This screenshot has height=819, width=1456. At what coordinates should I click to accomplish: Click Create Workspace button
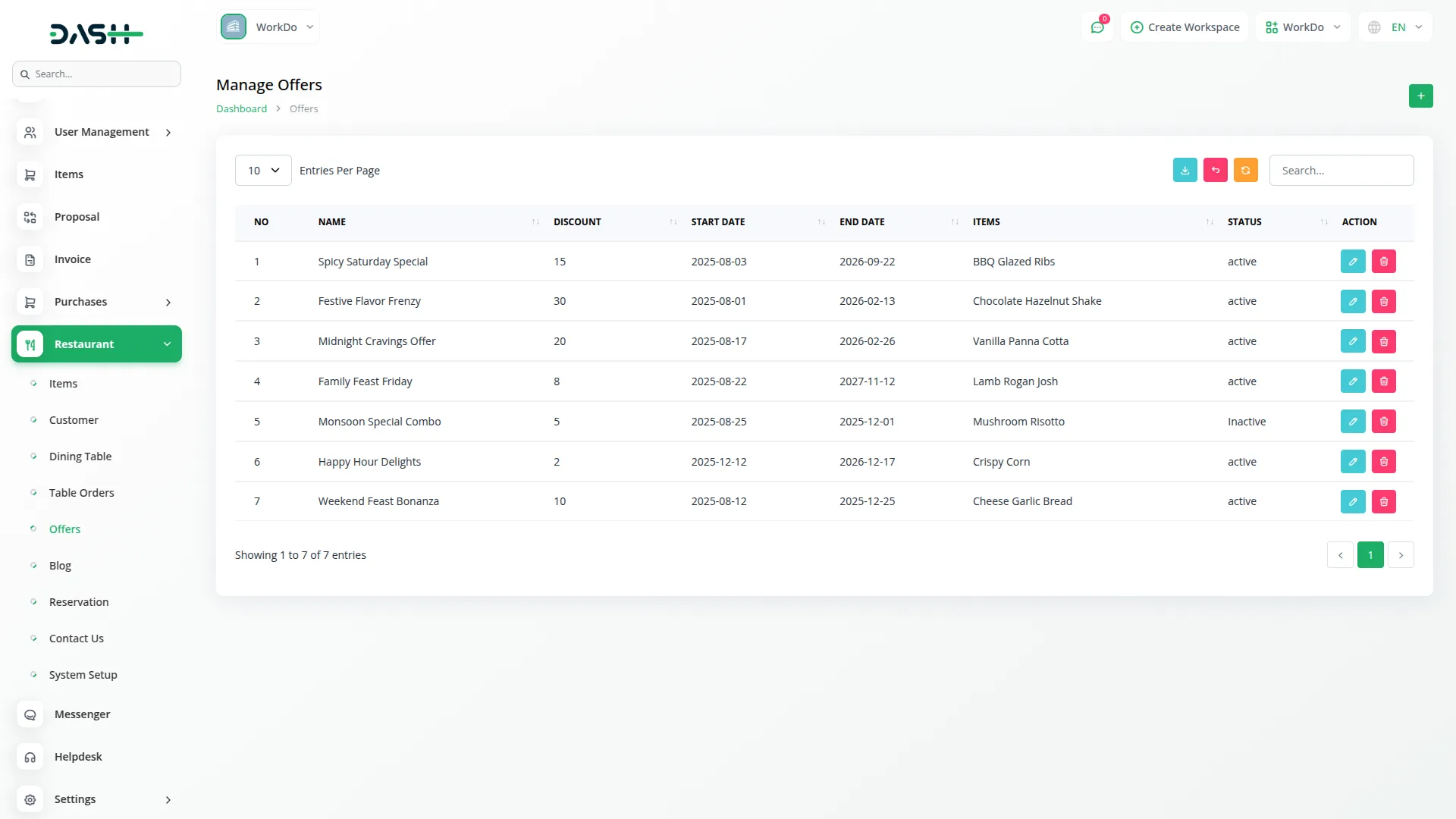click(1185, 27)
